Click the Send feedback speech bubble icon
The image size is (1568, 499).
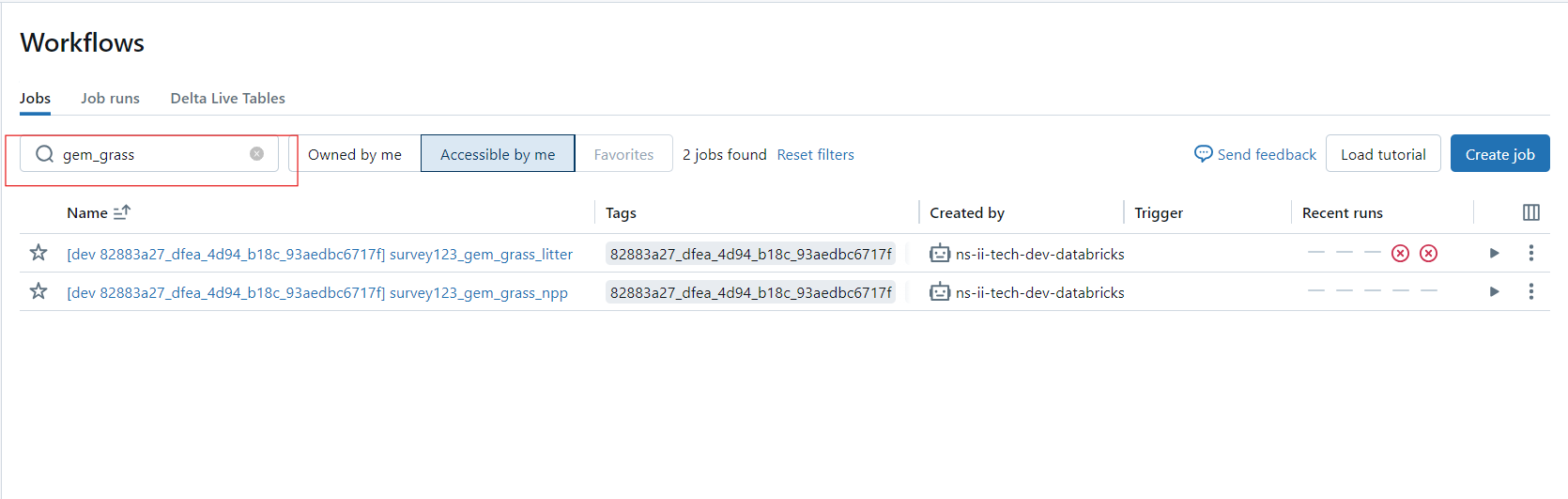pos(1203,153)
